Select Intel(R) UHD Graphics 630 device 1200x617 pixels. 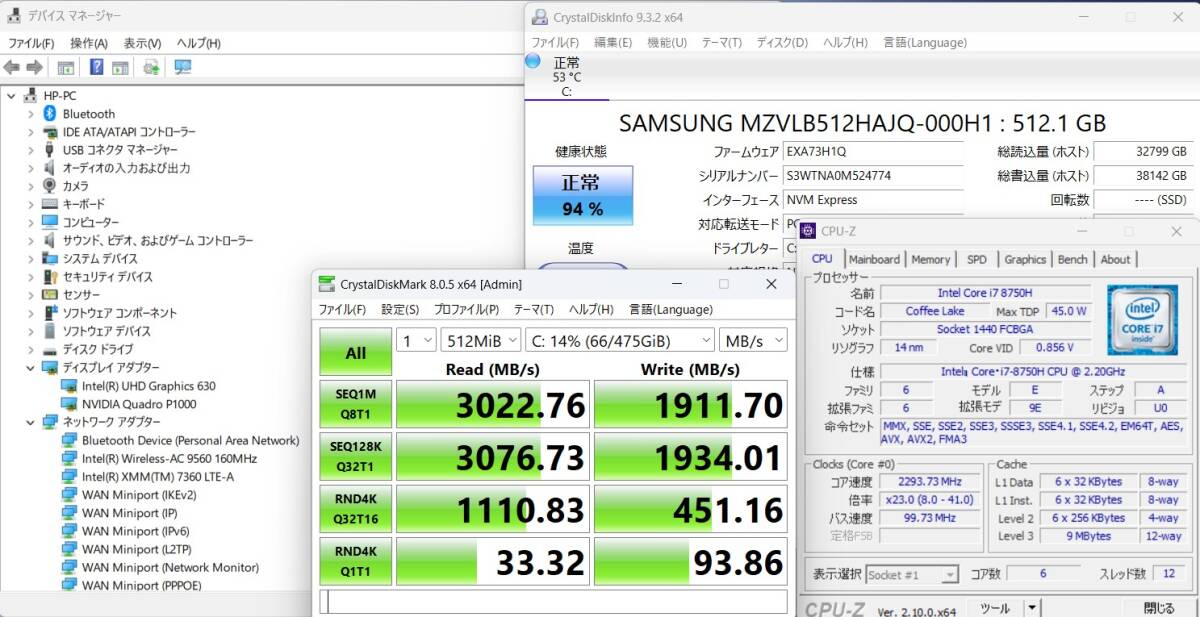[148, 386]
